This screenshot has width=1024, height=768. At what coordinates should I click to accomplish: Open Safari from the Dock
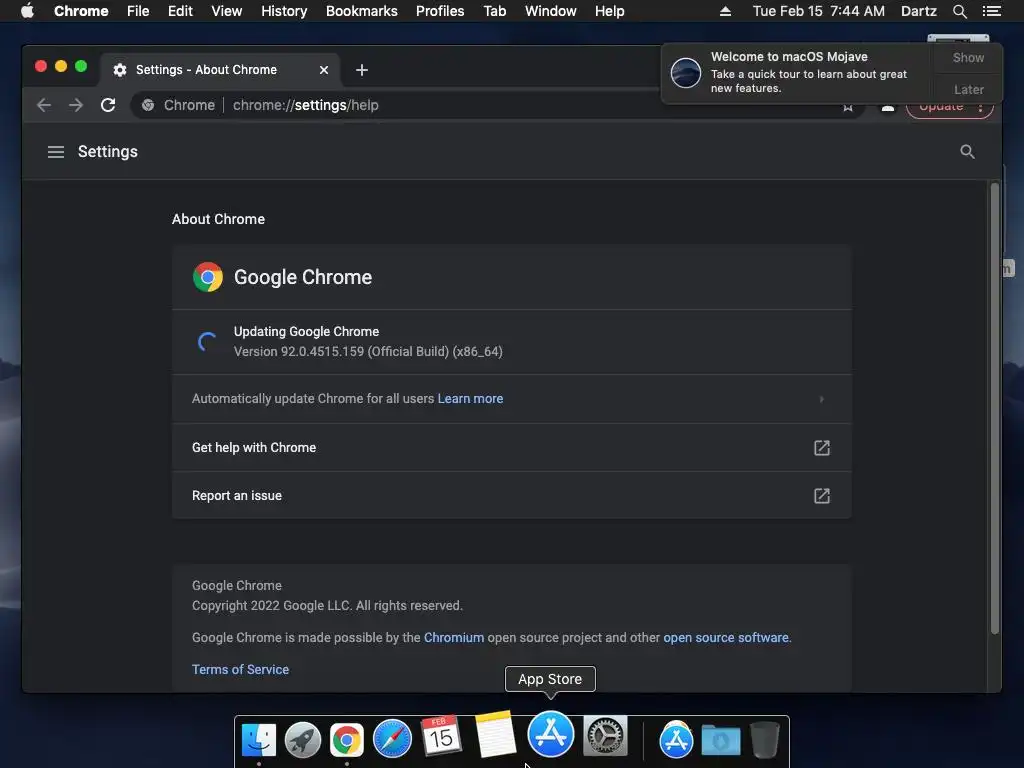pyautogui.click(x=392, y=739)
